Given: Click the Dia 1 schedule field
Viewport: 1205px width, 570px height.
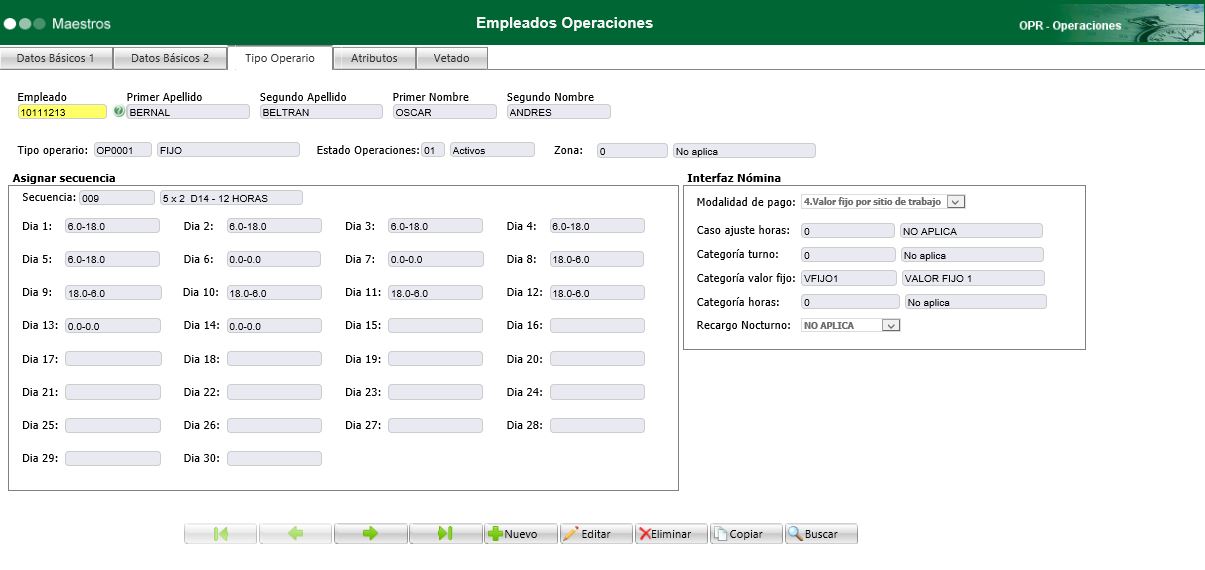Looking at the screenshot, I should (113, 226).
